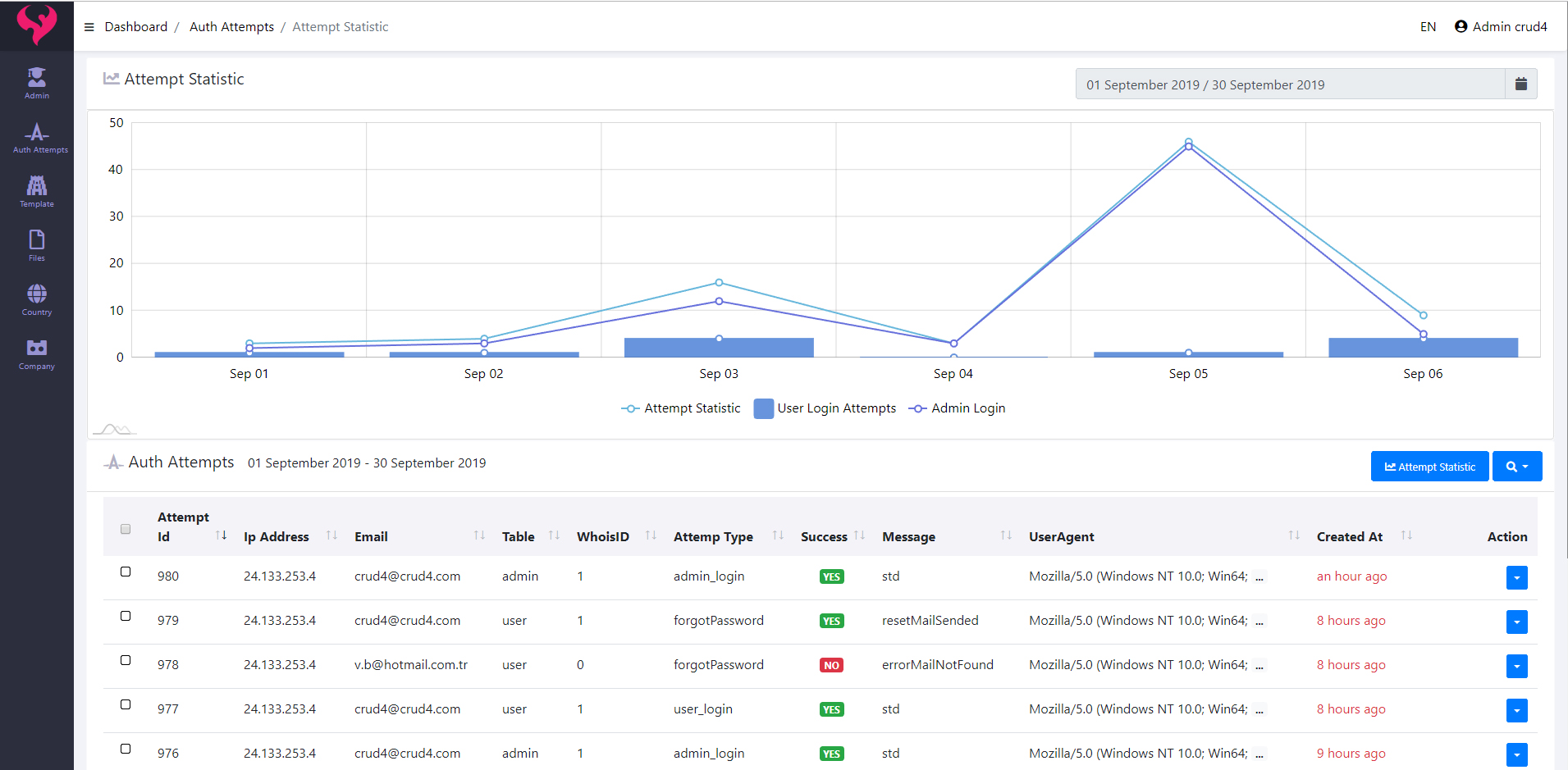Open the action dropdown for attempt 980
The height and width of the screenshot is (770, 1568).
point(1516,578)
